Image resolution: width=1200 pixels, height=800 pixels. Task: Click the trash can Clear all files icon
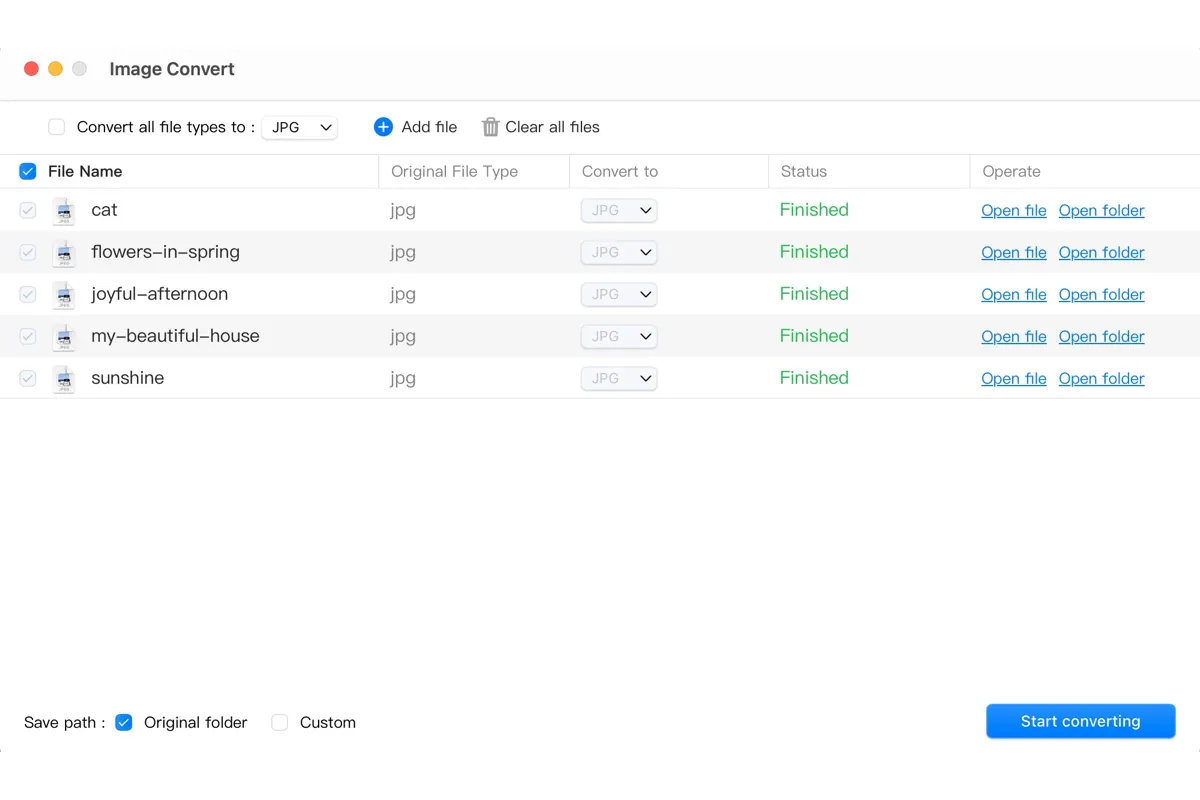(490, 127)
